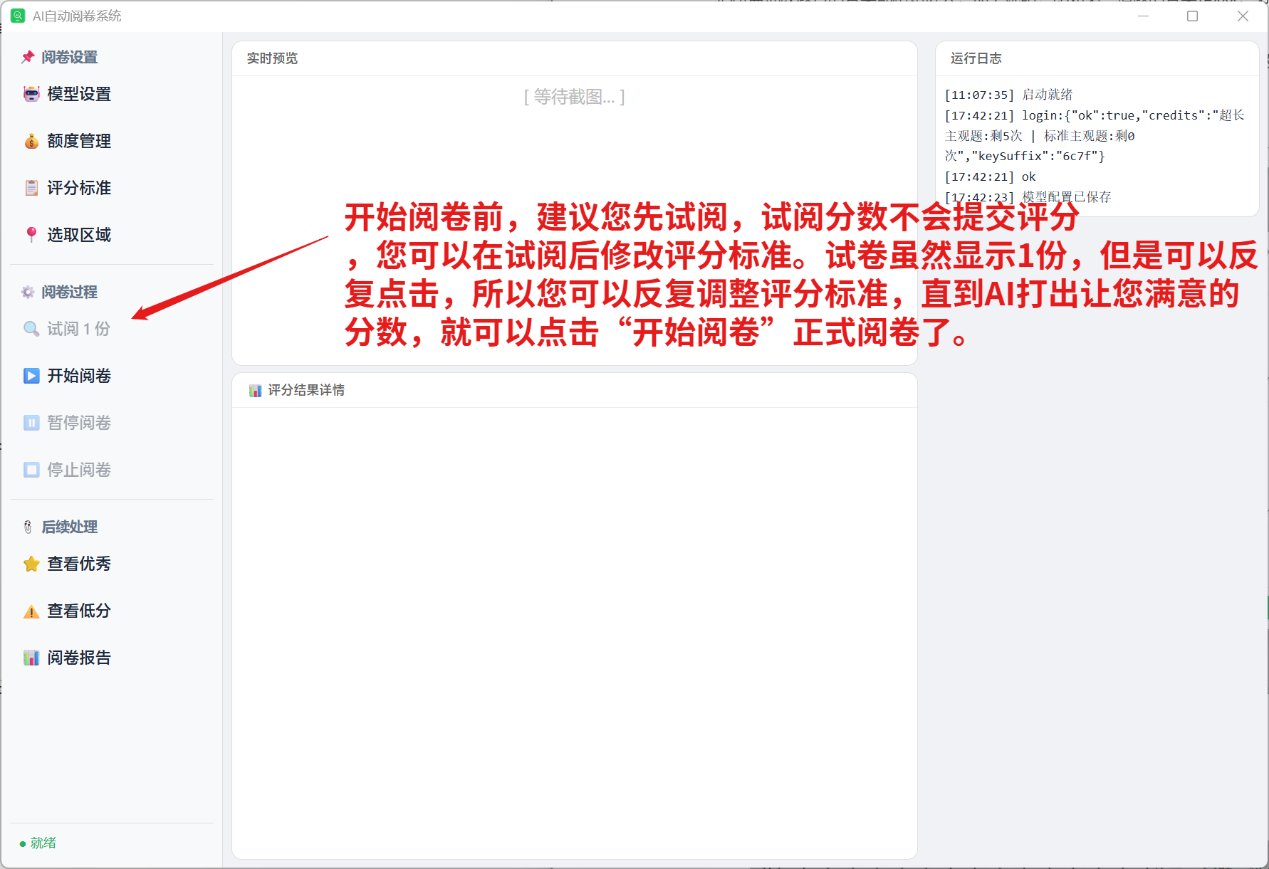Click the money bag icon for 额度管理
Viewport: 1269px width, 869px height.
31,142
